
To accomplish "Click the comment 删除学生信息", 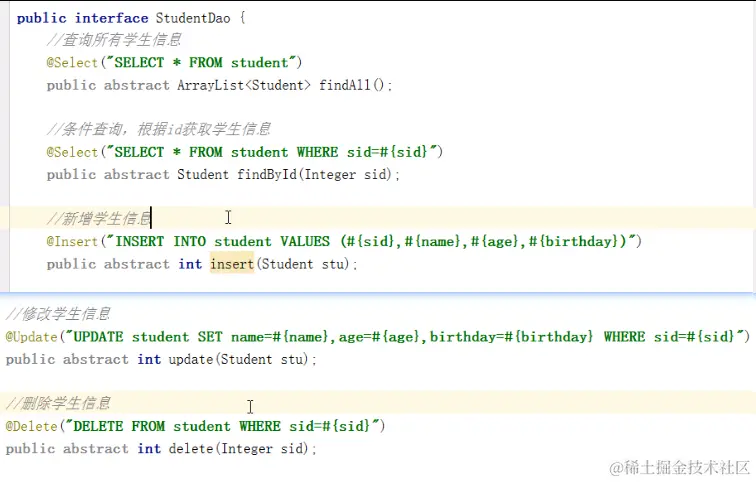I will 58,403.
